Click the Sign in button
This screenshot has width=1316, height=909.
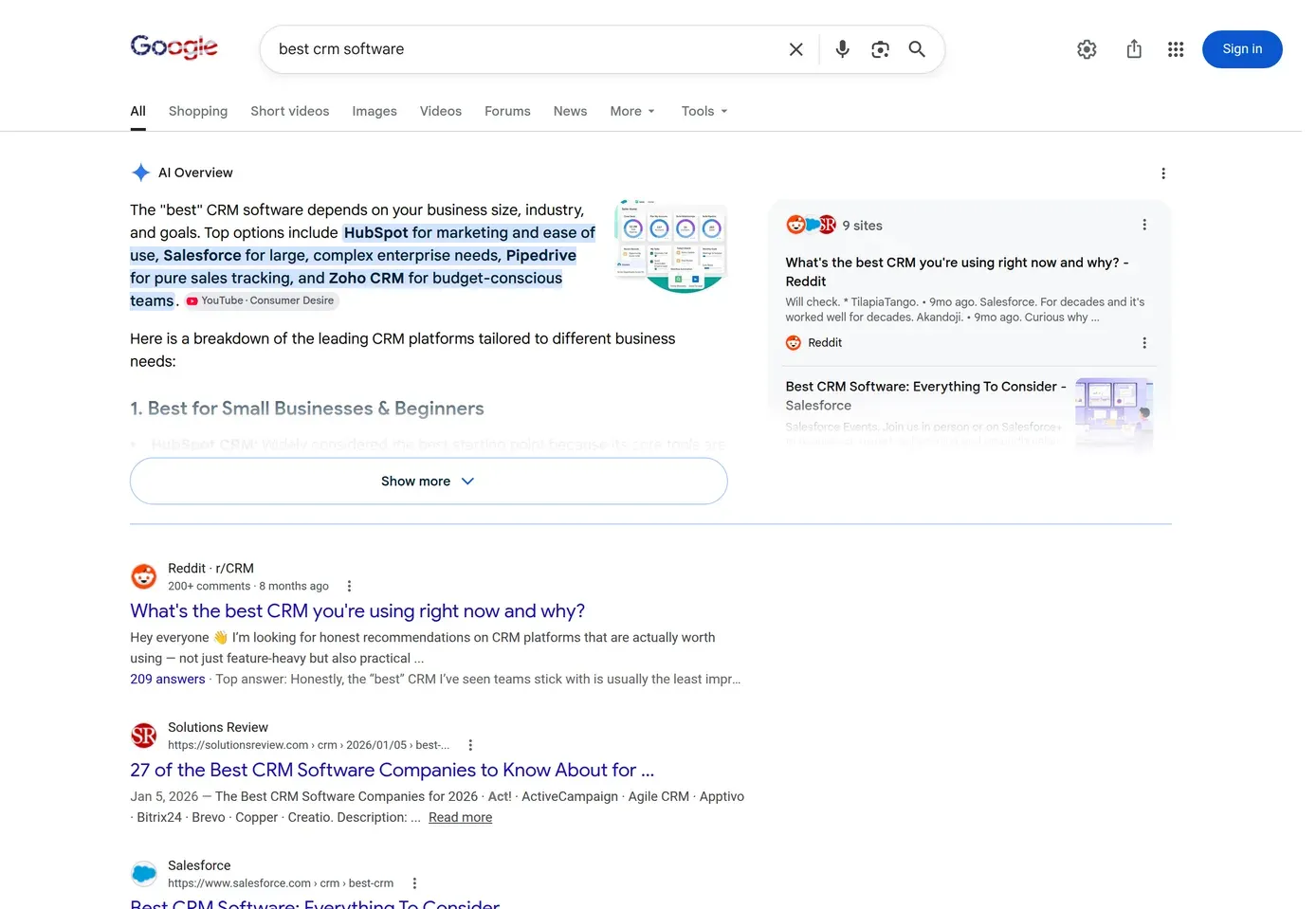[1242, 49]
